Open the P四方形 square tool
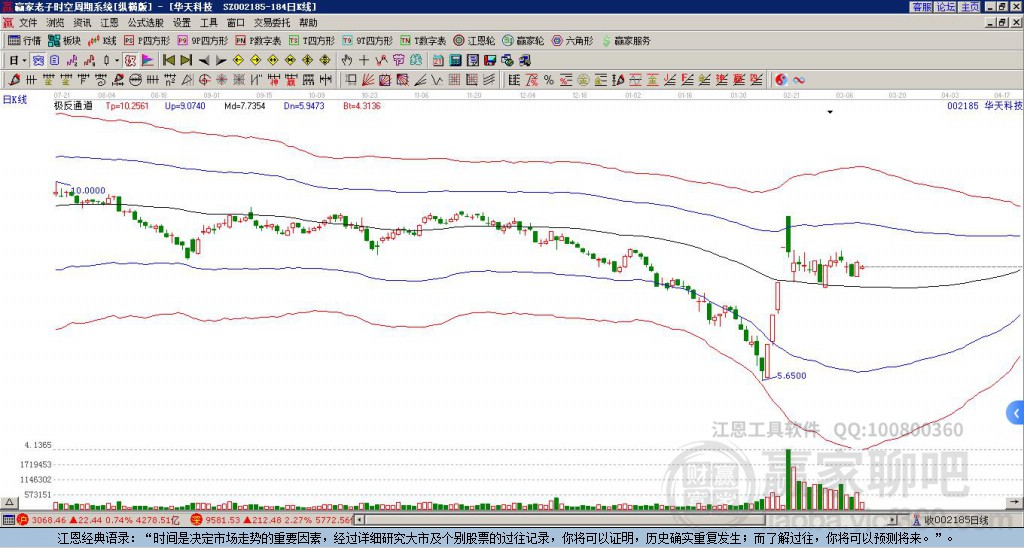 pos(147,40)
